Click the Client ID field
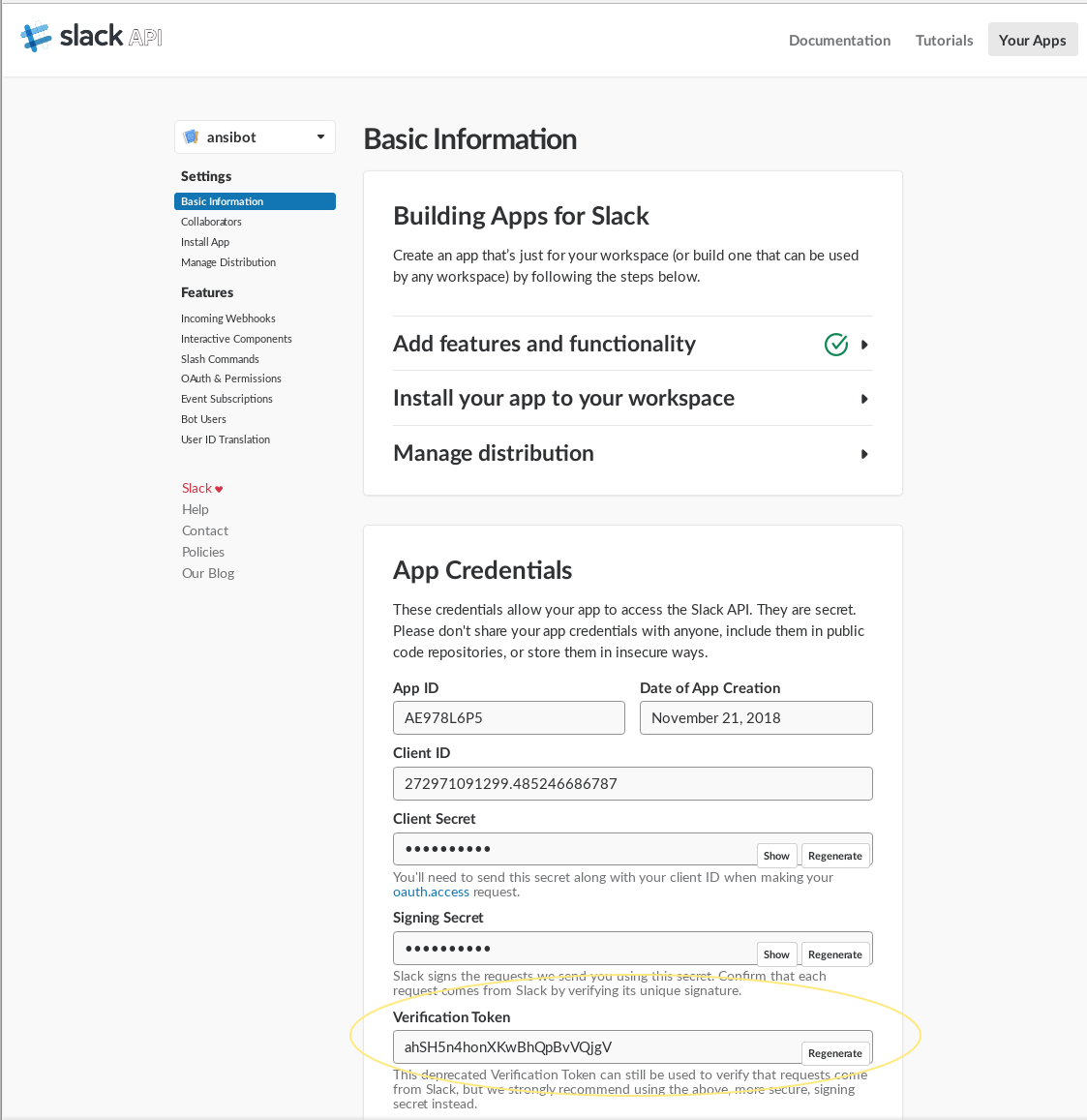Viewport: 1087px width, 1120px height. (632, 784)
